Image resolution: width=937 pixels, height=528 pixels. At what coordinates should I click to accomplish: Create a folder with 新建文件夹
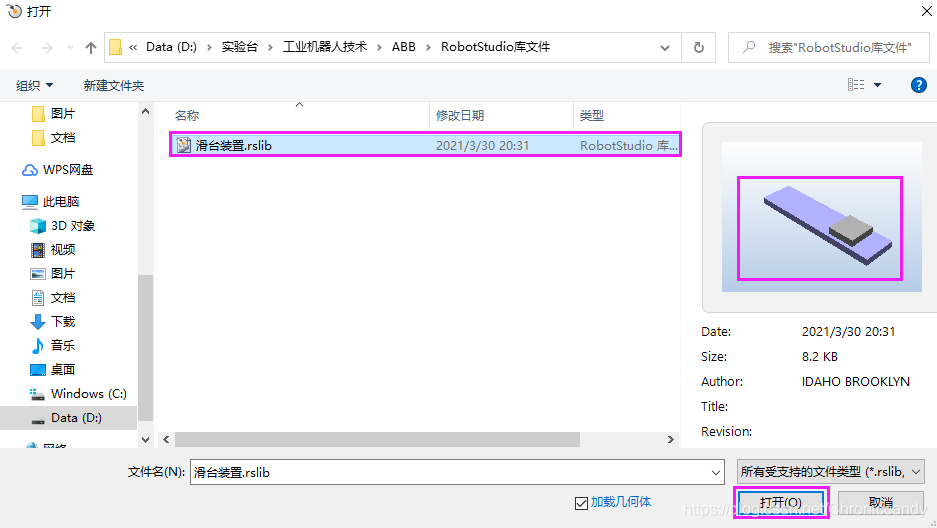click(x=114, y=85)
